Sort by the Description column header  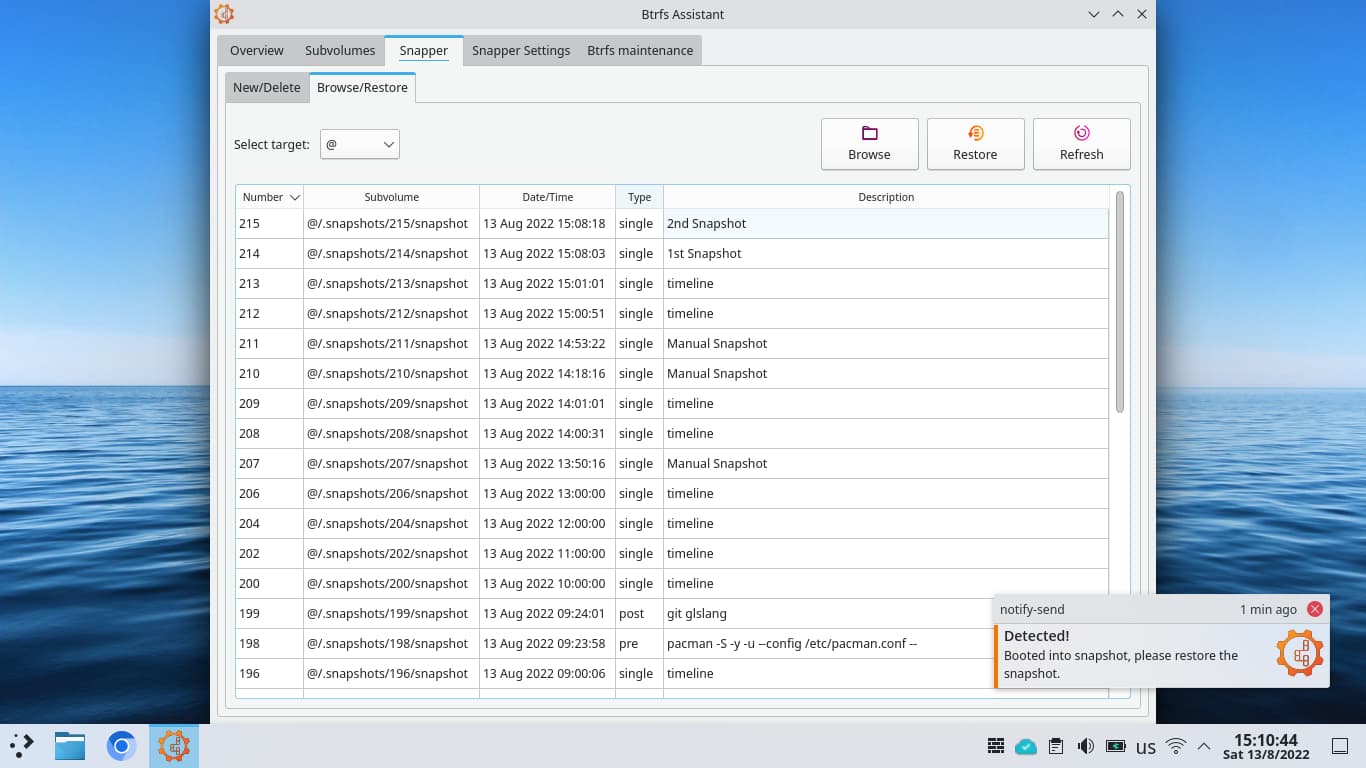[x=886, y=197]
